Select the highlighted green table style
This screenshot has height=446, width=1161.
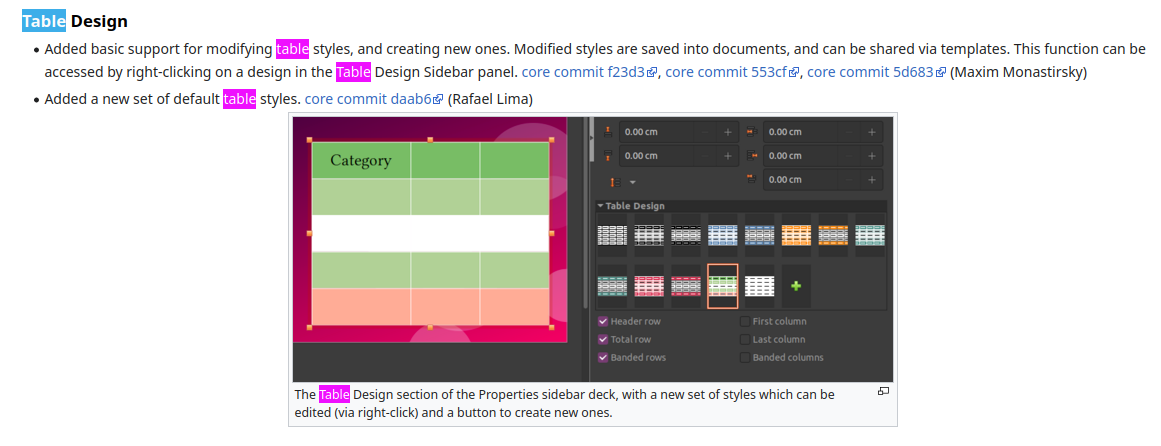click(722, 287)
